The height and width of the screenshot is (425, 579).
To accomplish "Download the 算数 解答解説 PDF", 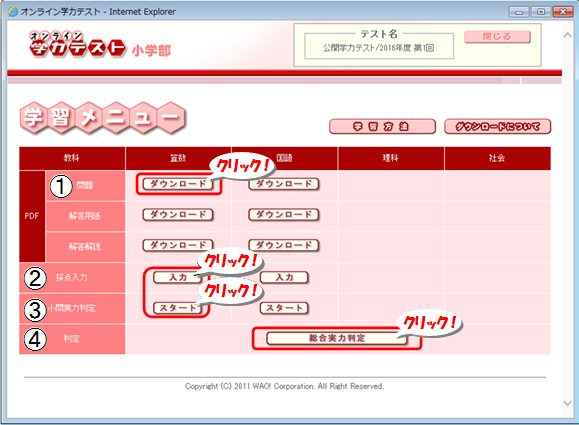I will point(178,245).
